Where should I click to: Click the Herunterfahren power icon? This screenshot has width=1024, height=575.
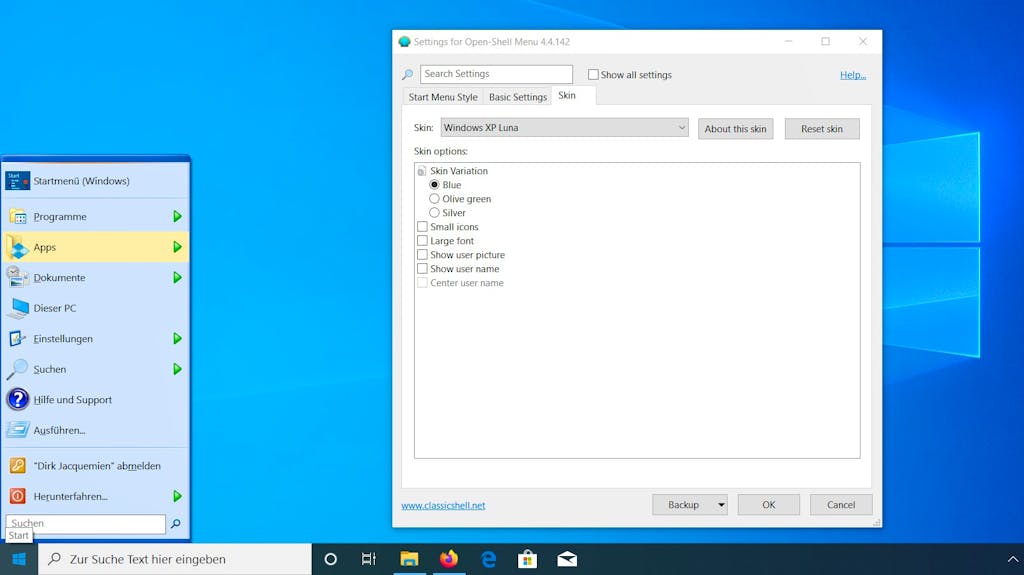click(18, 496)
